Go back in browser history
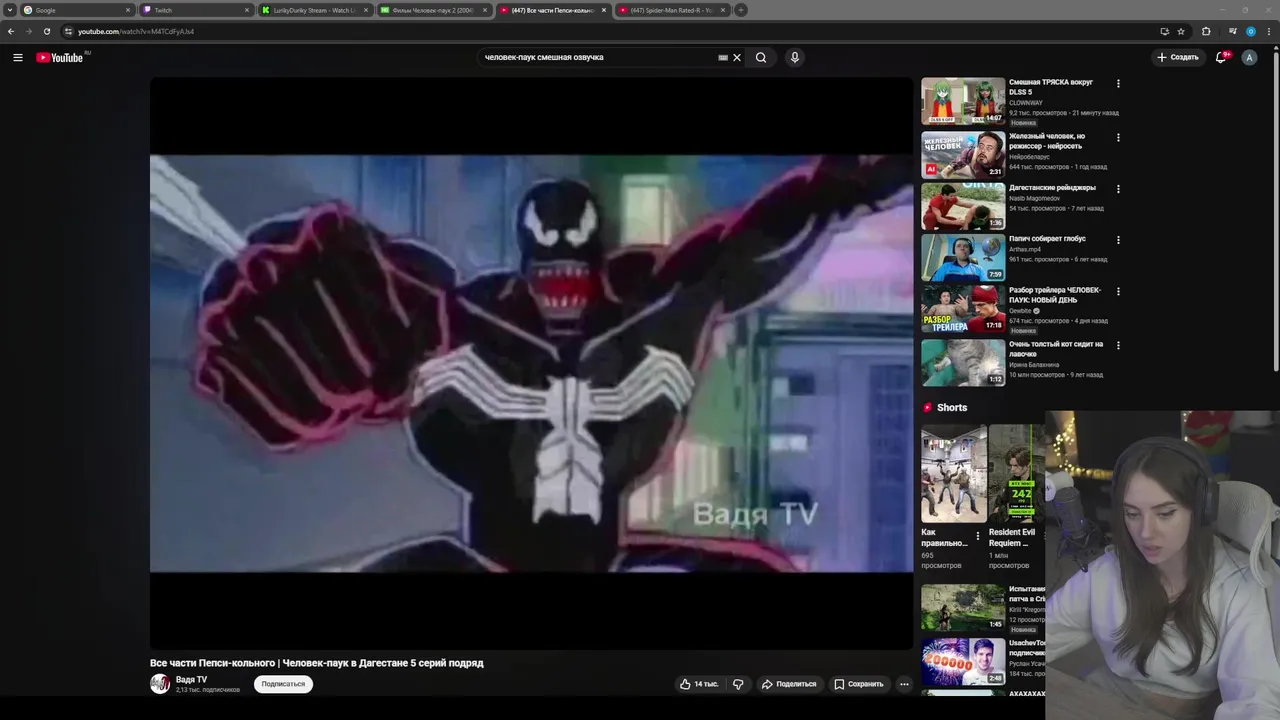This screenshot has height=720, width=1280. (x=11, y=31)
